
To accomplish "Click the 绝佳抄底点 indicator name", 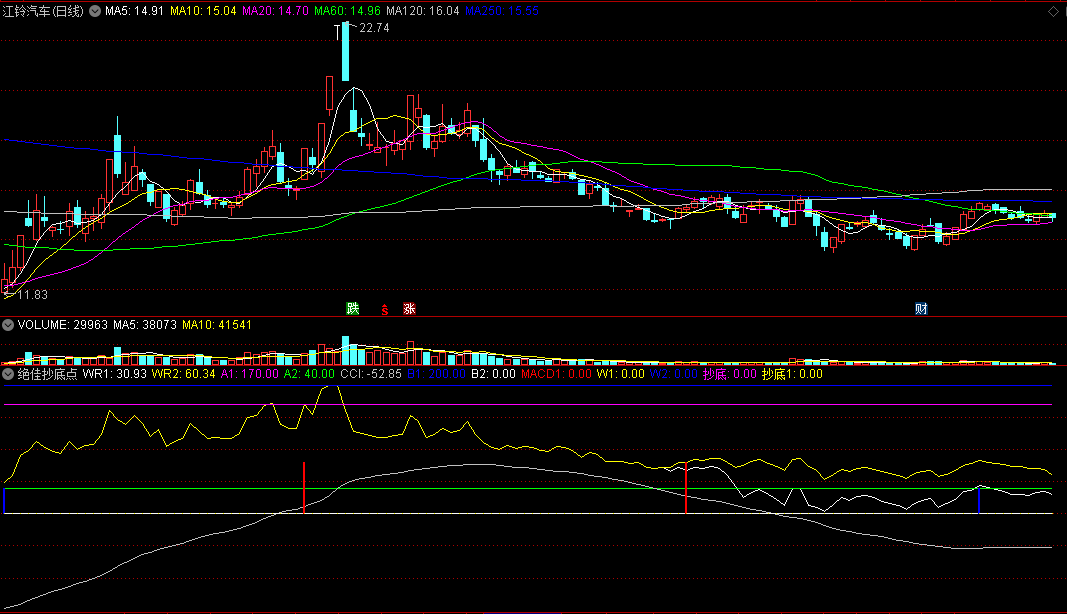I will click(48, 374).
